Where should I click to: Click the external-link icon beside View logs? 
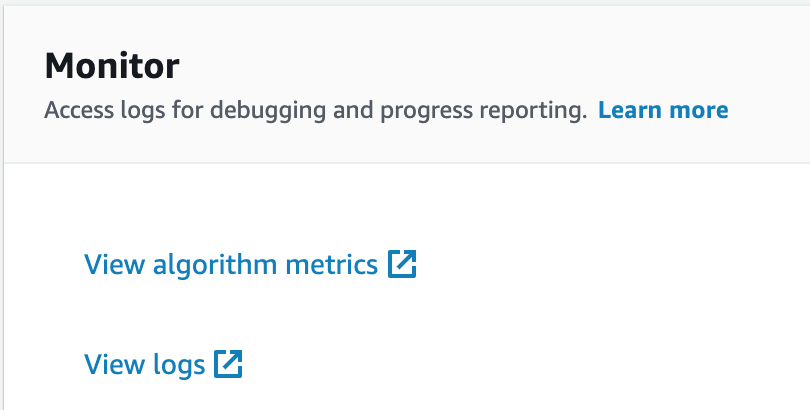pos(228,364)
